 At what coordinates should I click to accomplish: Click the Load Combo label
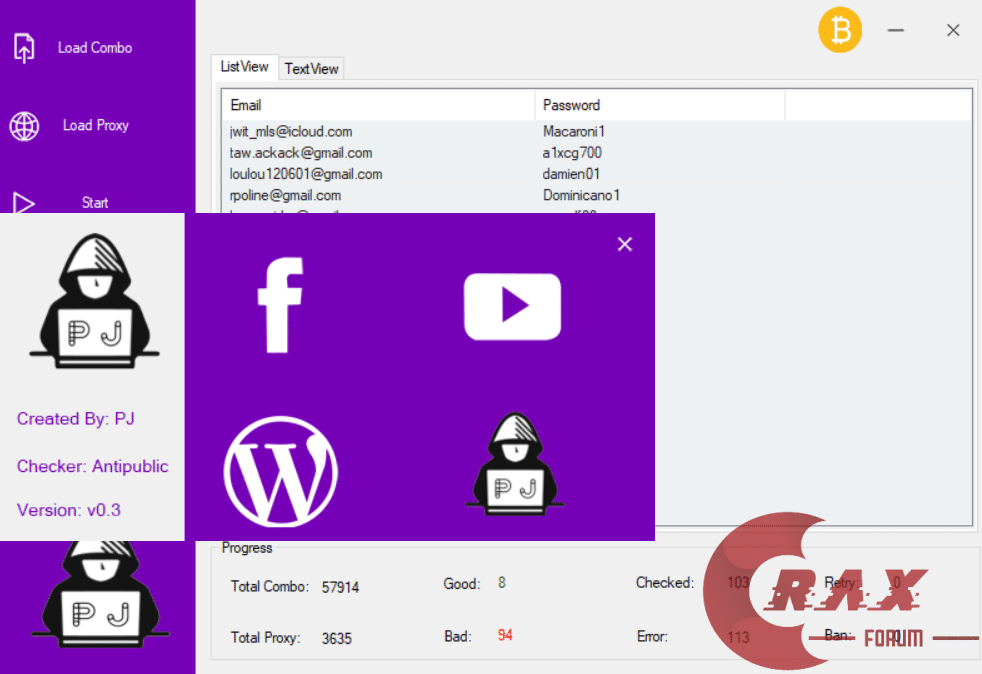[x=95, y=48]
